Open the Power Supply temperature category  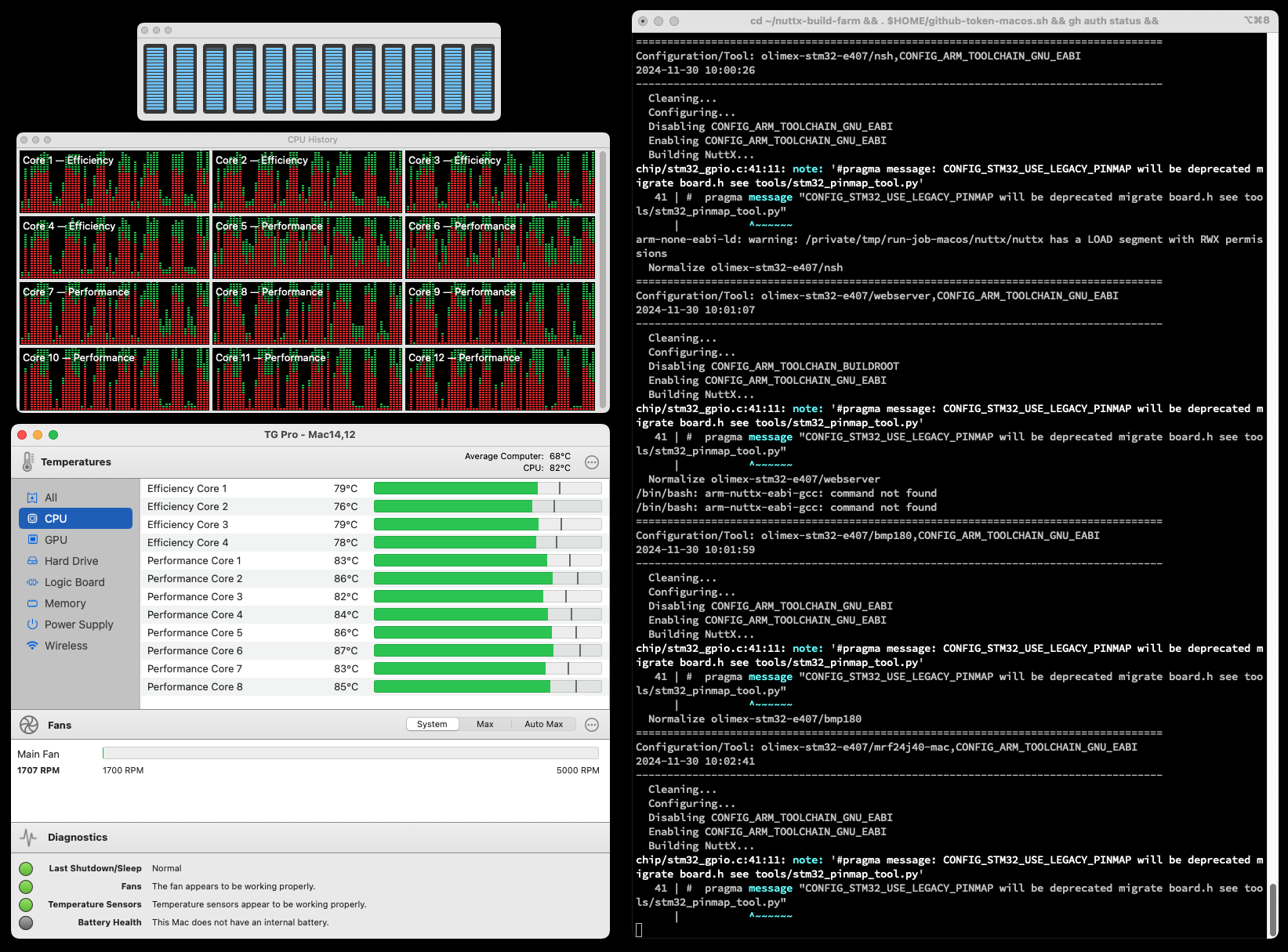click(x=75, y=624)
